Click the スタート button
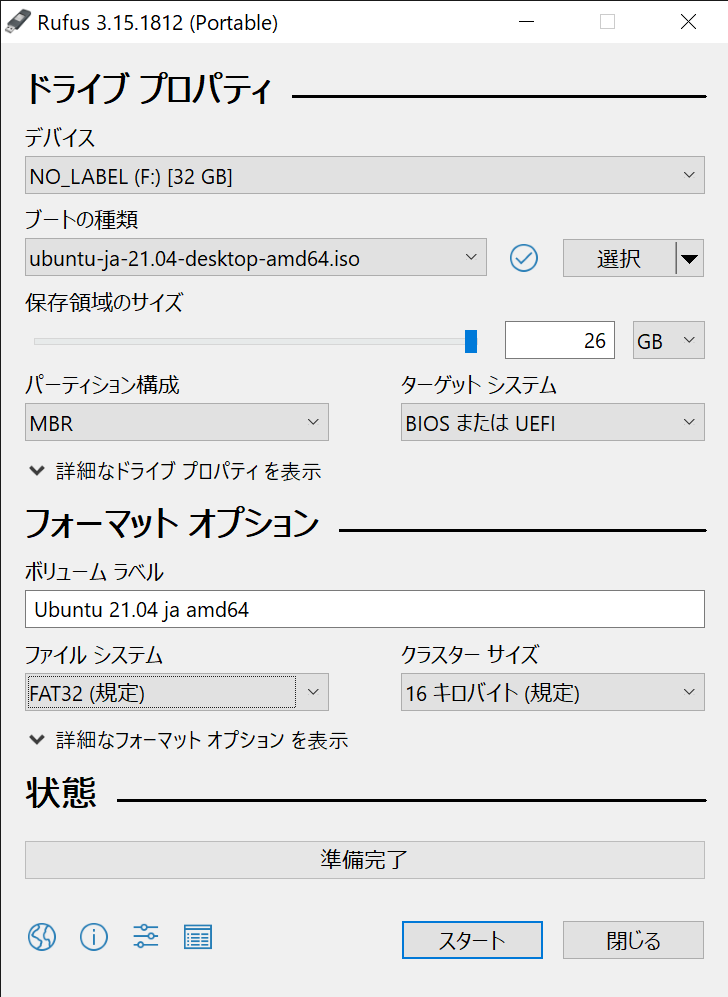Image resolution: width=728 pixels, height=997 pixels. (x=472, y=940)
